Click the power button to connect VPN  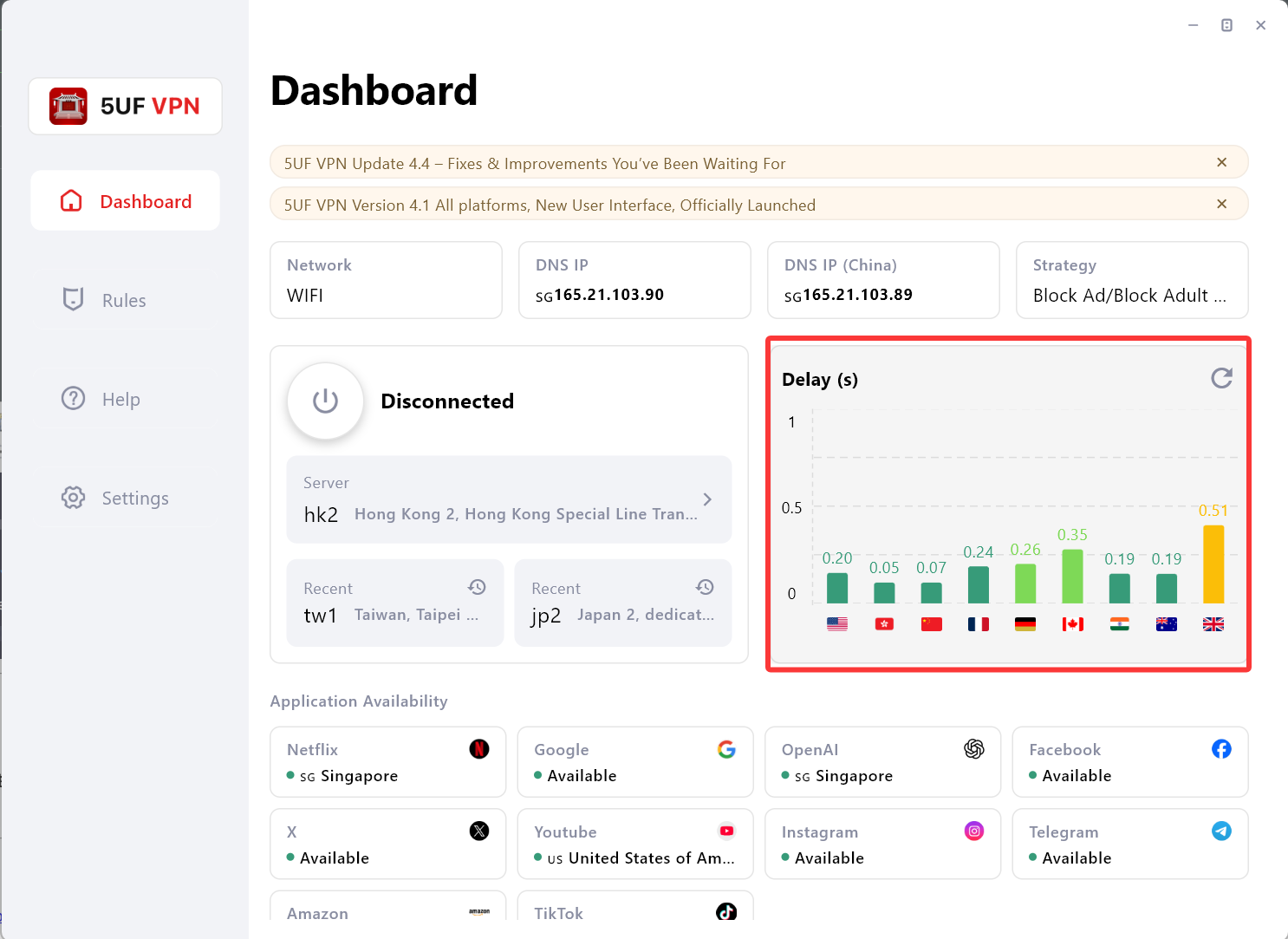(x=325, y=401)
